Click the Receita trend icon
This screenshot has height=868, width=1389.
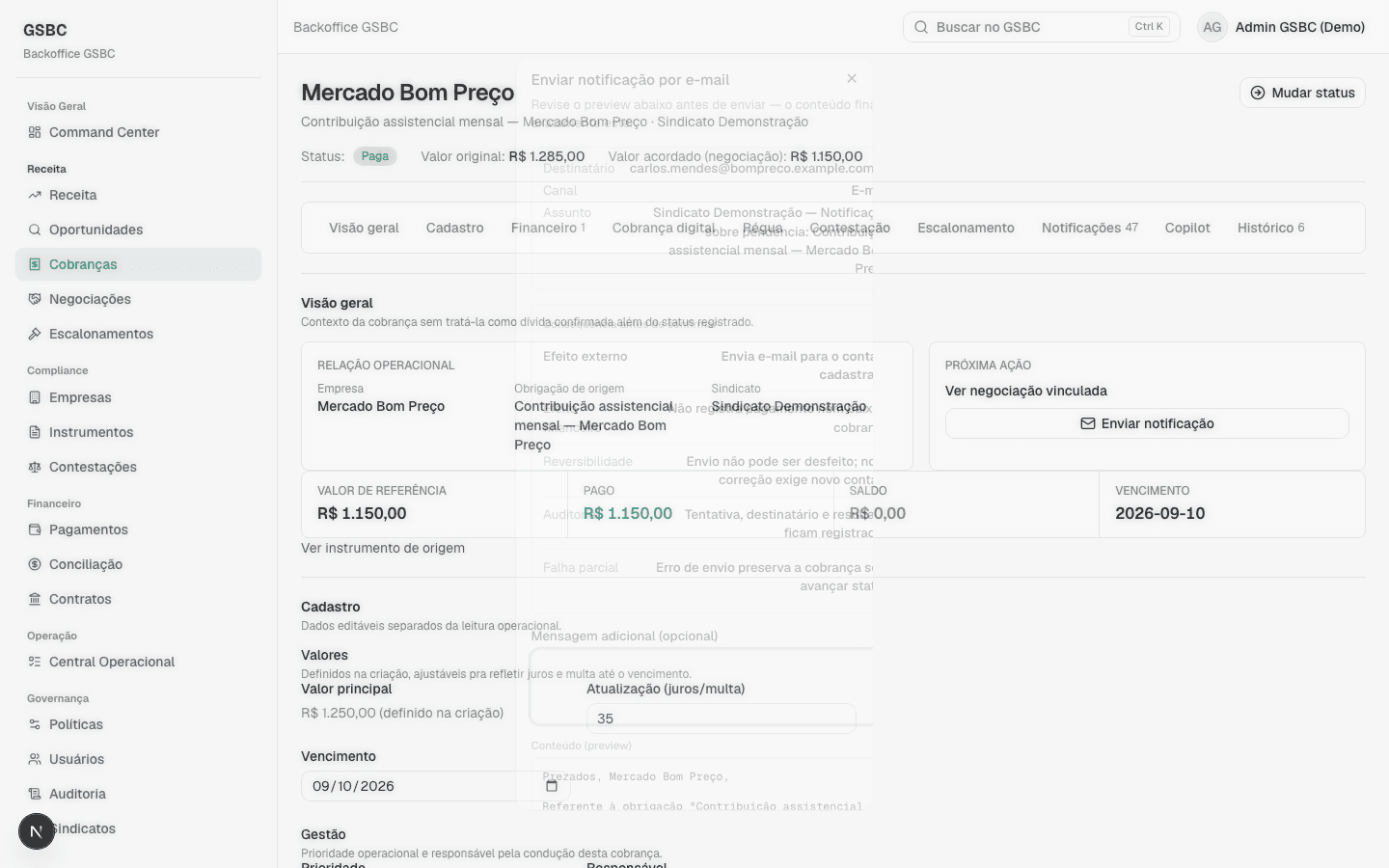(x=35, y=195)
